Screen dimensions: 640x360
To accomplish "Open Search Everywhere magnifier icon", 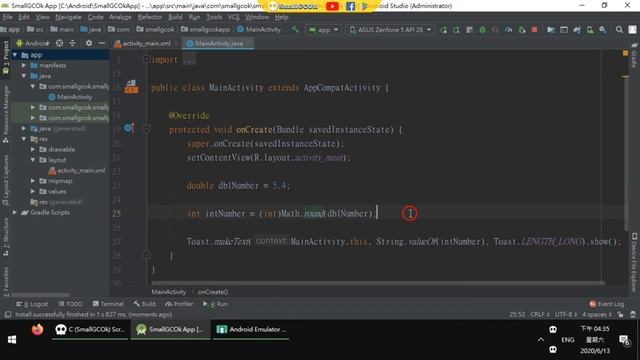I will [x=619, y=30].
